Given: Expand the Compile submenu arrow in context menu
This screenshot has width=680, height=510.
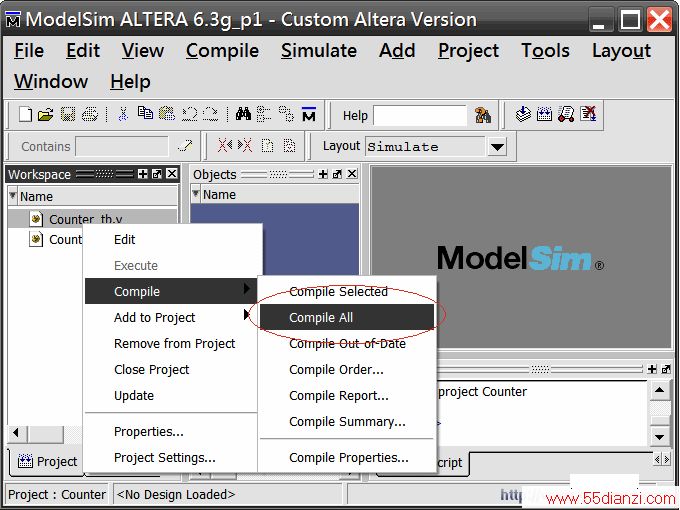Looking at the screenshot, I should [x=247, y=288].
